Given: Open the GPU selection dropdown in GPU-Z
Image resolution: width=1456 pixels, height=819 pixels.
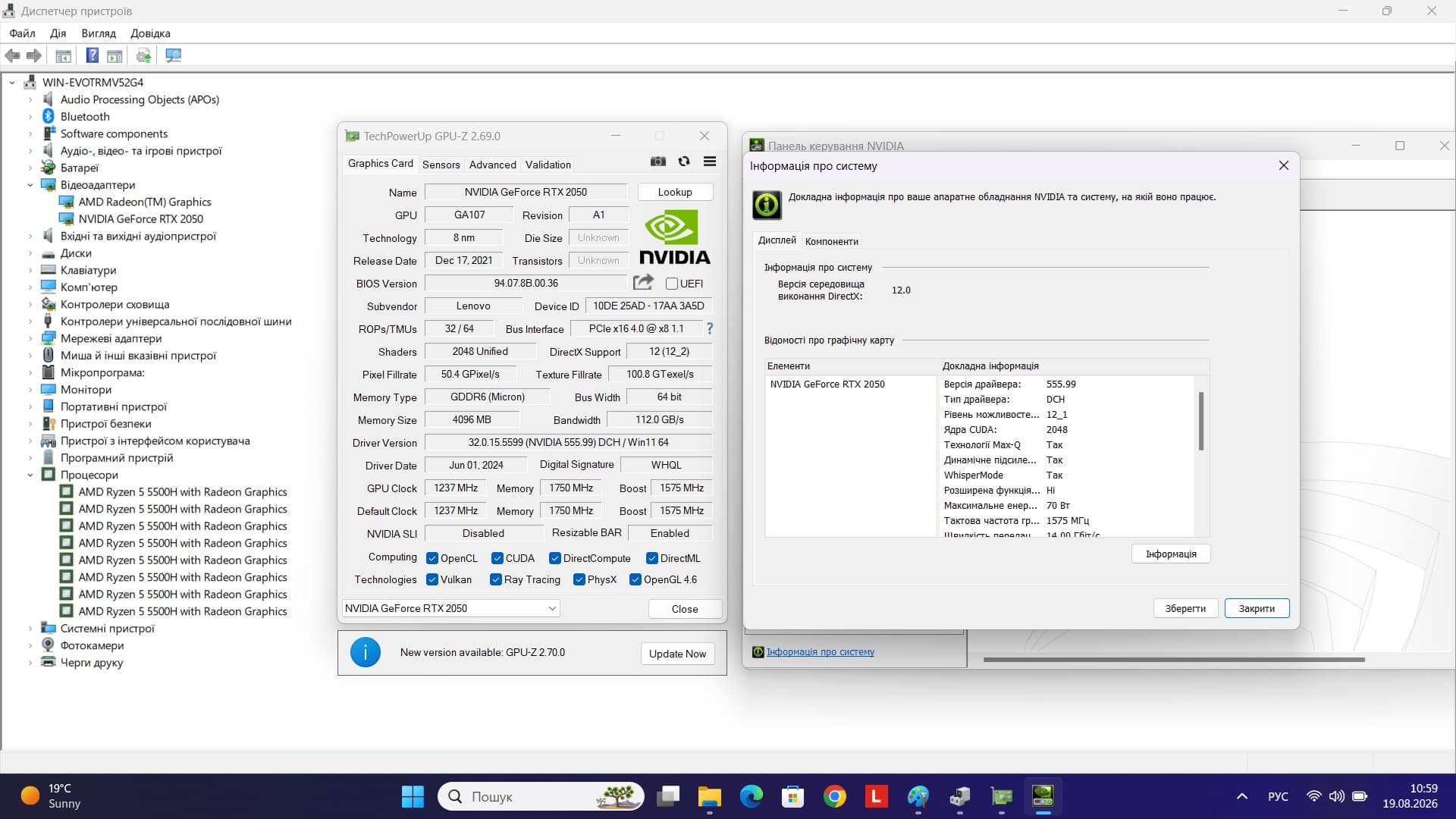Looking at the screenshot, I should 451,608.
